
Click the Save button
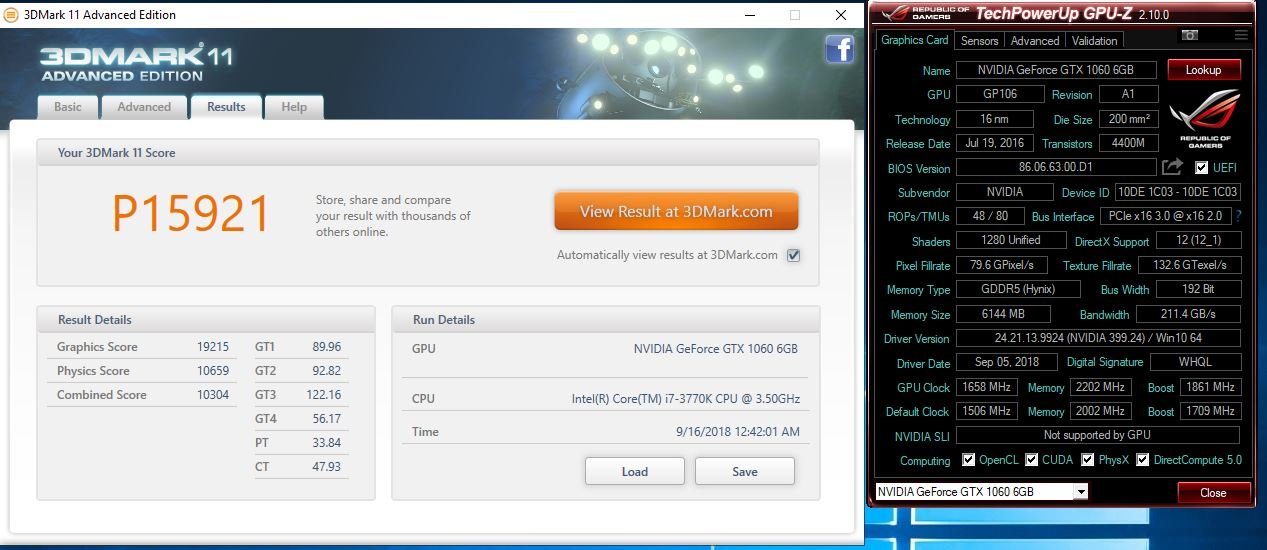tap(745, 471)
